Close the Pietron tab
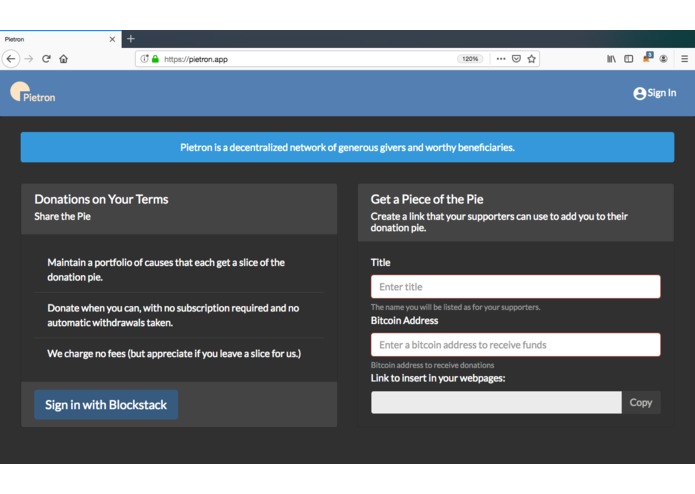The image size is (695, 494). pyautogui.click(x=112, y=39)
